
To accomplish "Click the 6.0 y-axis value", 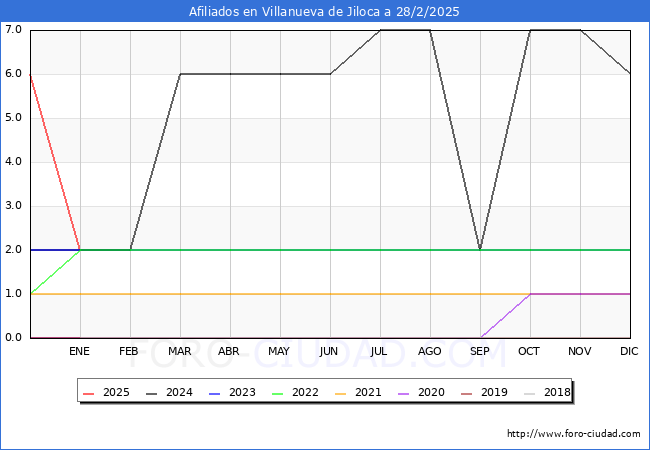I will pos(13,74).
